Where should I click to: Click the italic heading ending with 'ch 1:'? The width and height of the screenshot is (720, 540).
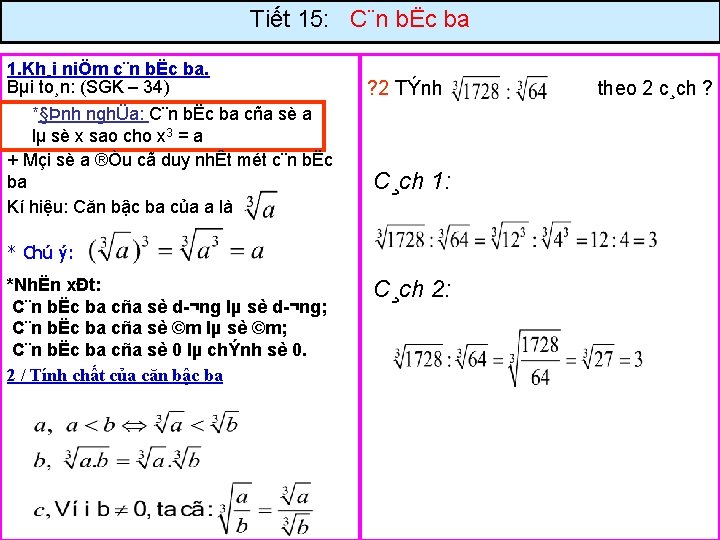(x=412, y=181)
